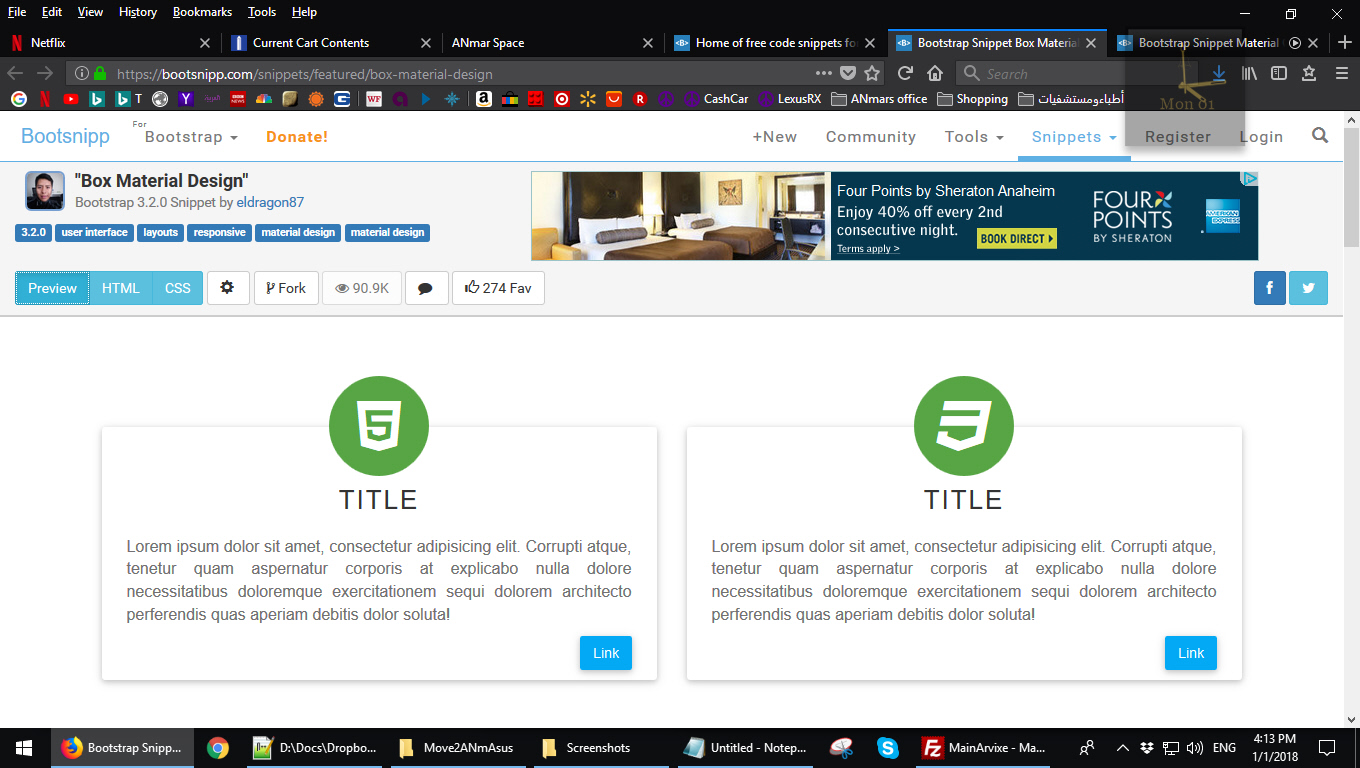The height and width of the screenshot is (768, 1360).
Task: Click the site search magnifier icon
Action: [1320, 136]
